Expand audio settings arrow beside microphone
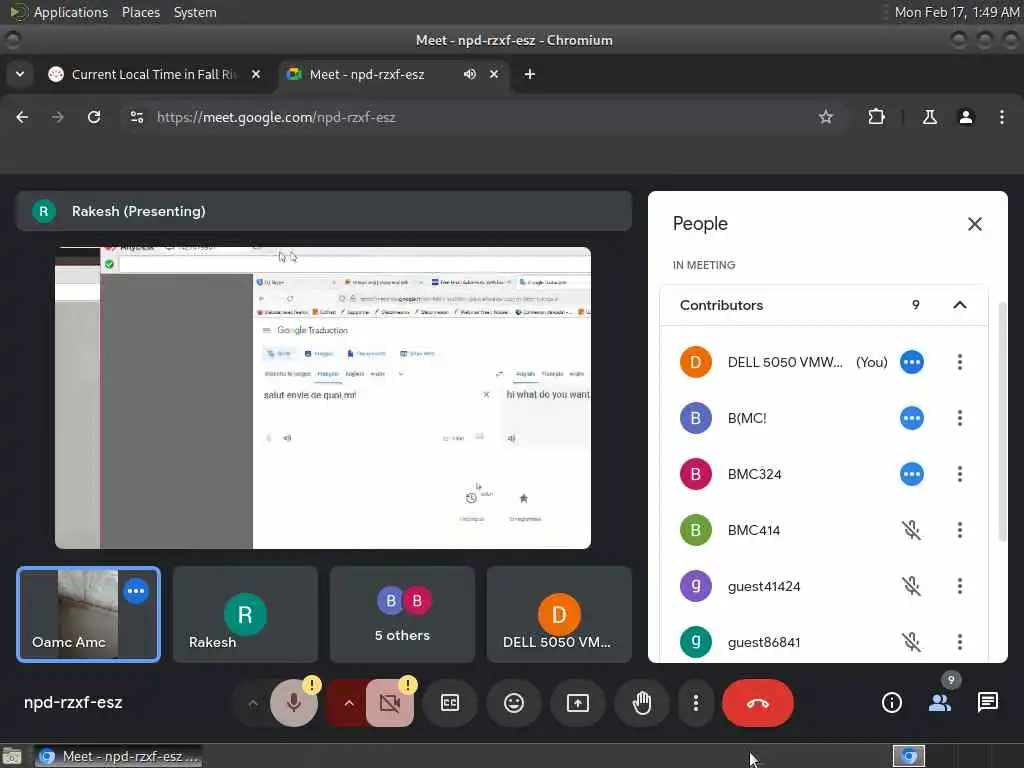This screenshot has height=768, width=1024. click(253, 703)
